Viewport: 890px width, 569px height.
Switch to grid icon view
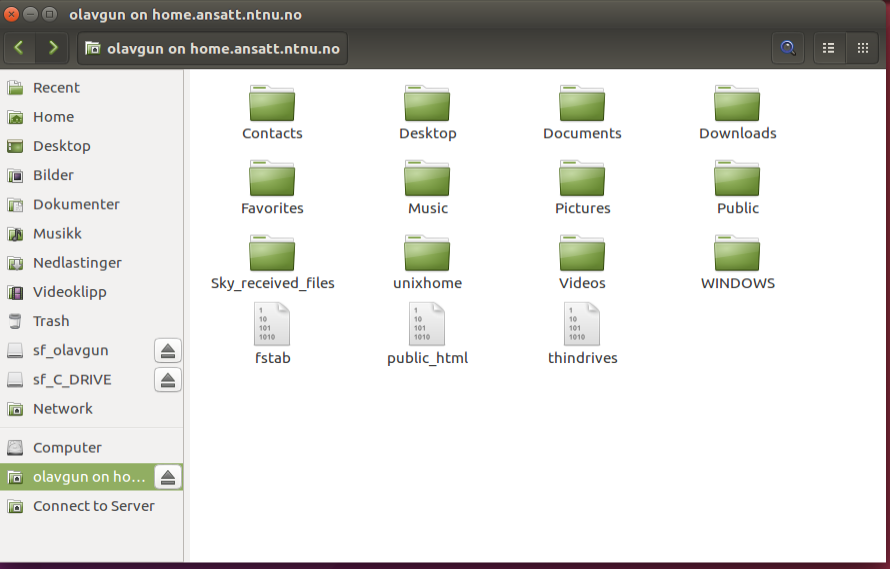pos(863,48)
